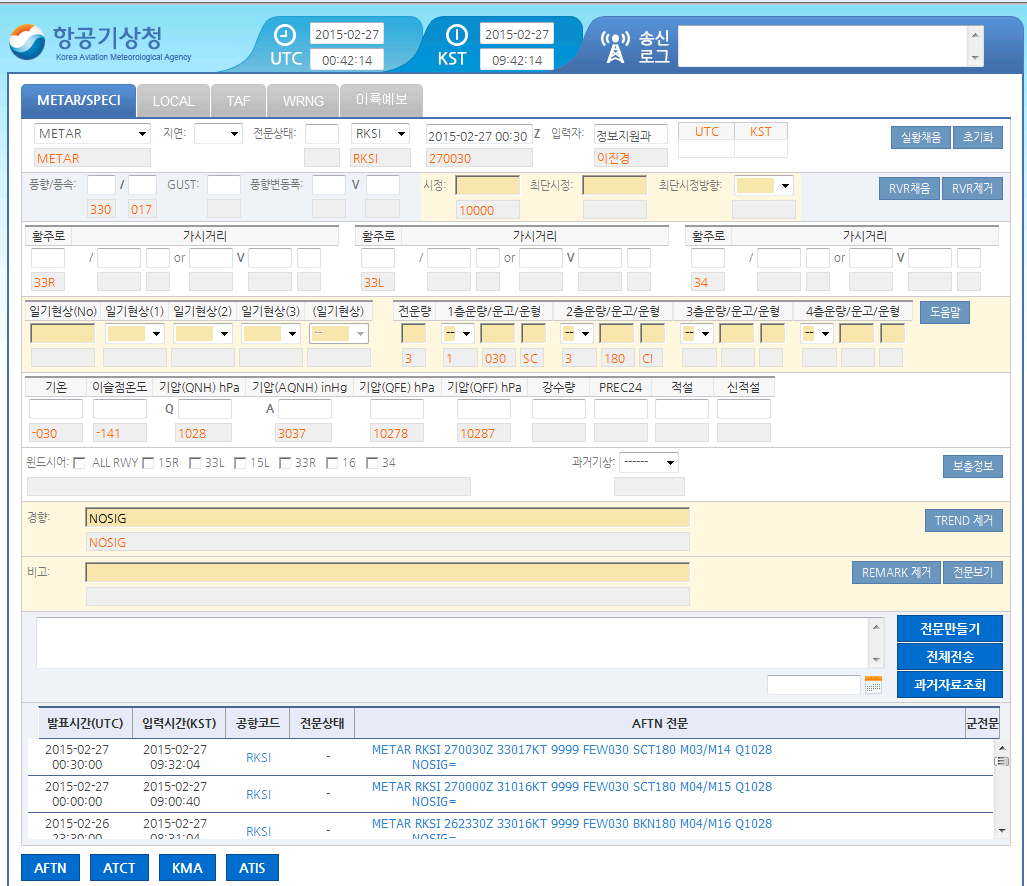The image size is (1027, 886).
Task: Click the 경향 trend input field with NOSIG
Action: (x=387, y=518)
